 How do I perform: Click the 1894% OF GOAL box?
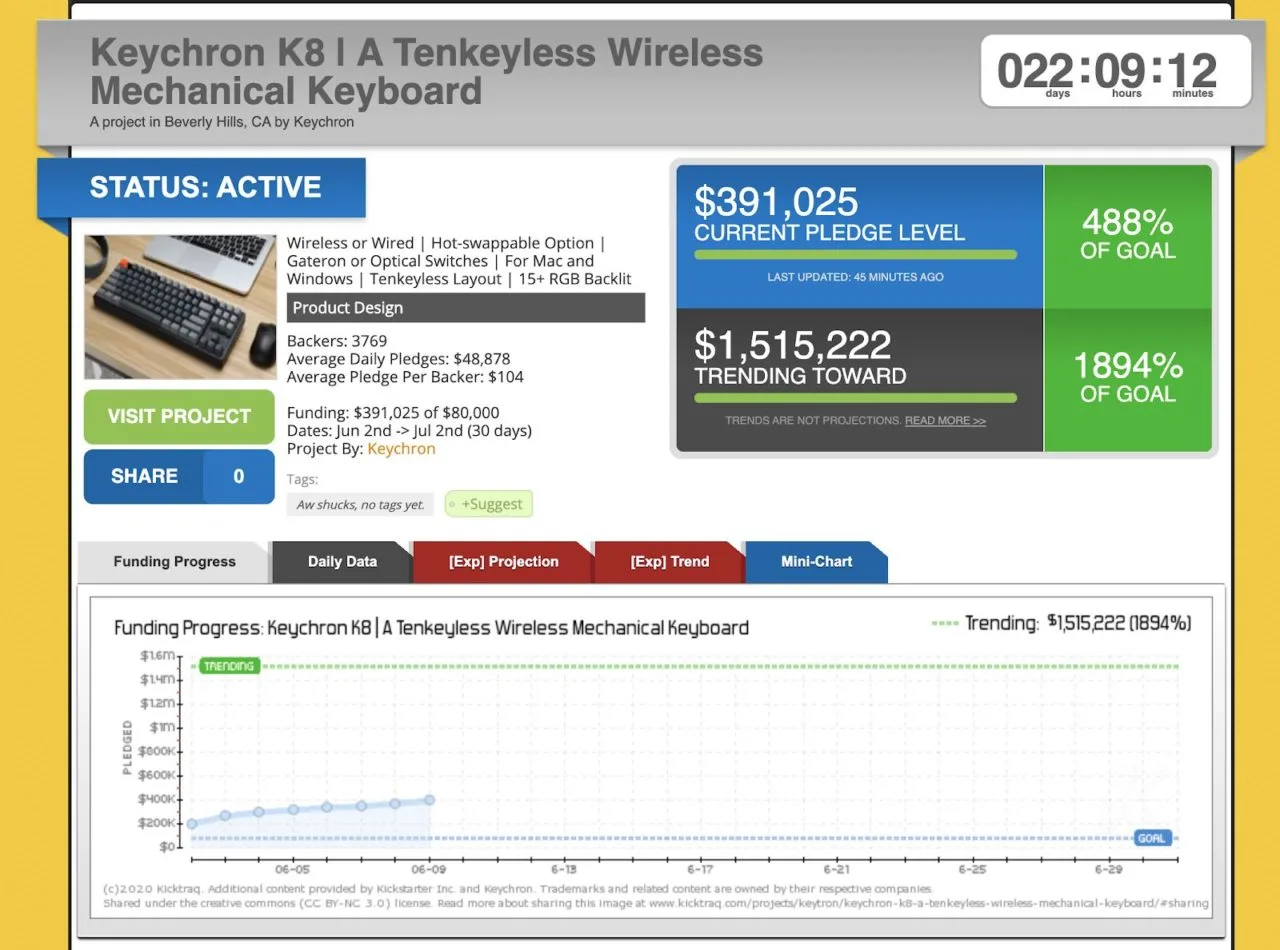point(1128,380)
